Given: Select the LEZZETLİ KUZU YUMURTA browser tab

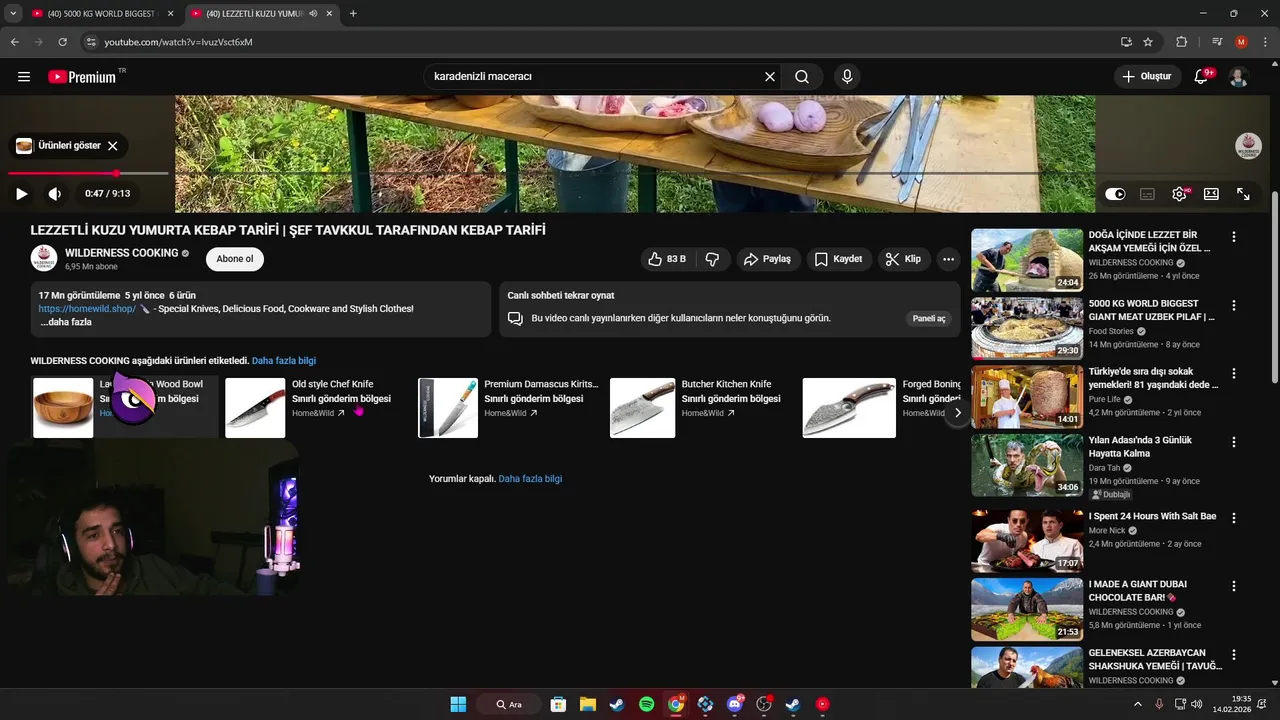Looking at the screenshot, I should (255, 14).
